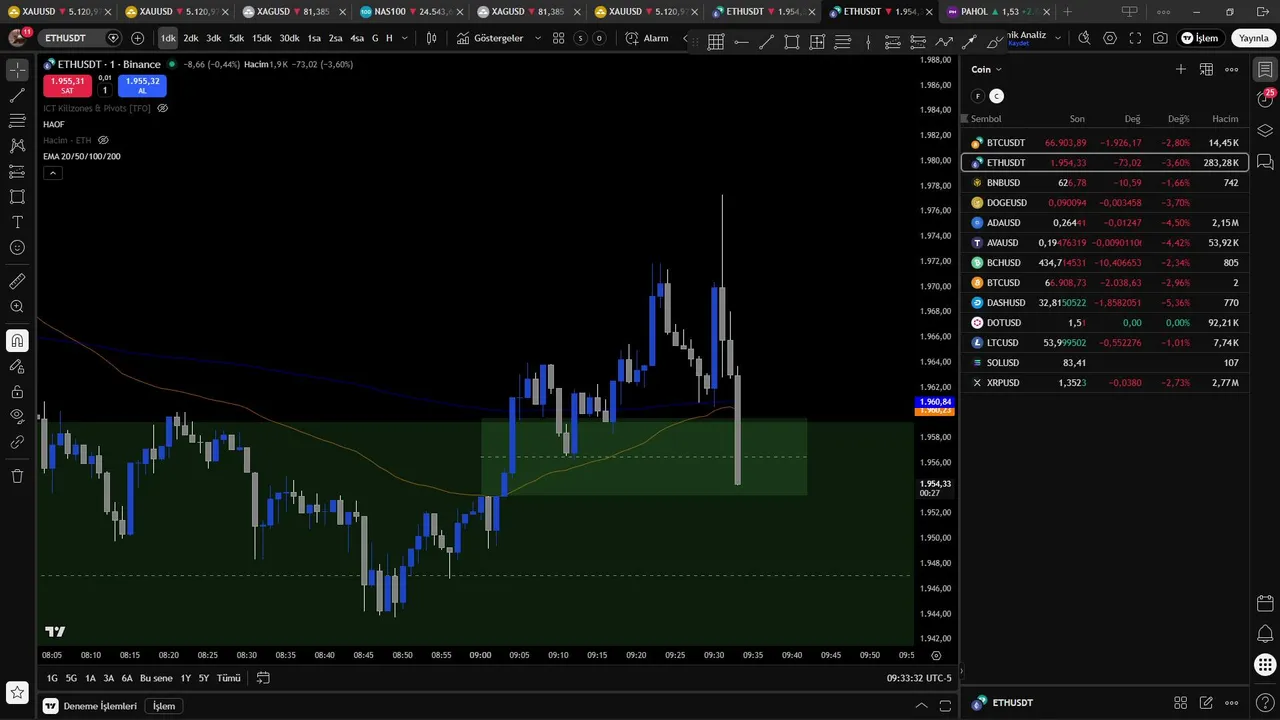Image resolution: width=1280 pixels, height=720 pixels.
Task: Click the blue AL buy button
Action: [x=142, y=85]
